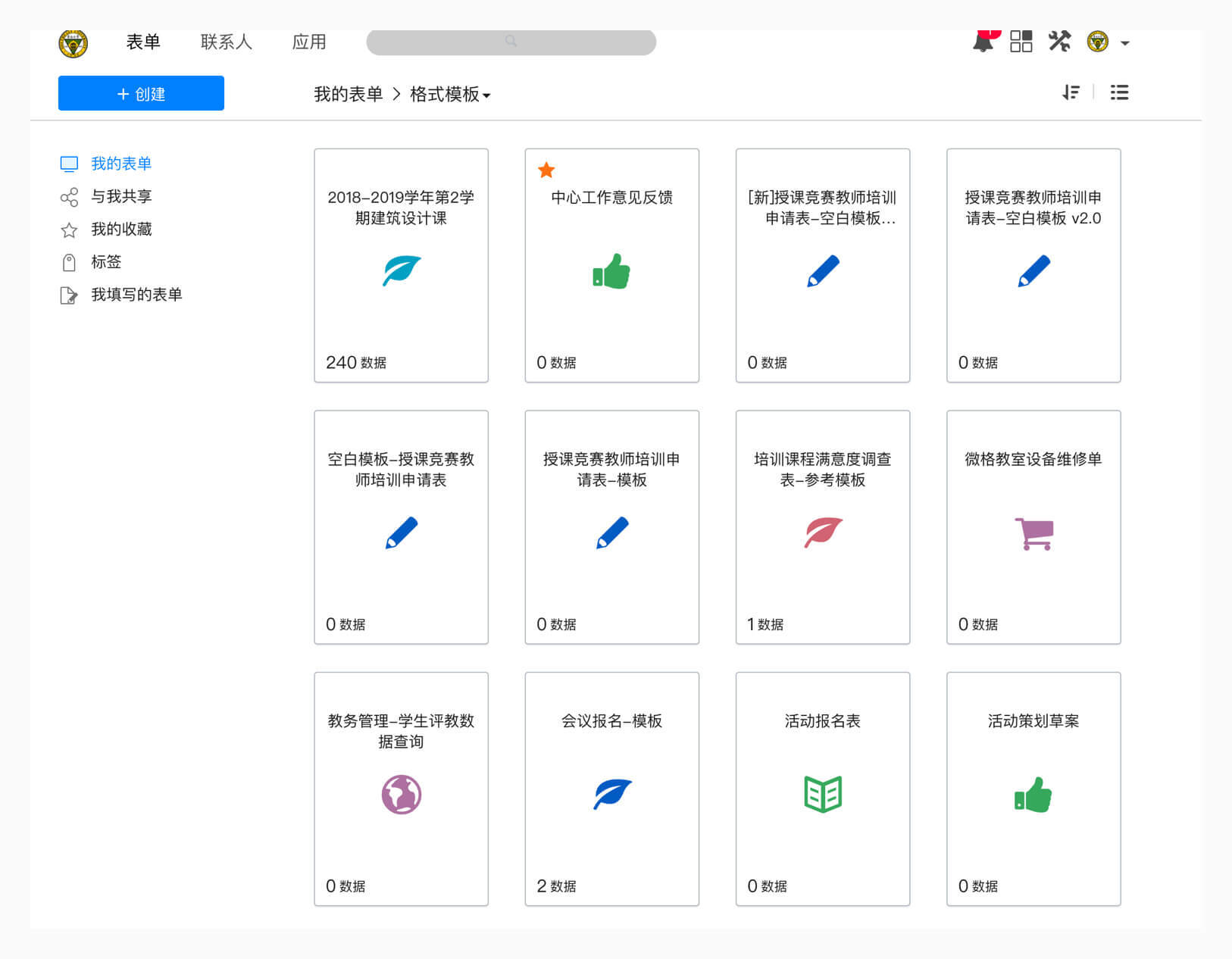
Task: Click the document-edit icon beside 我填写的表单
Action: [69, 295]
